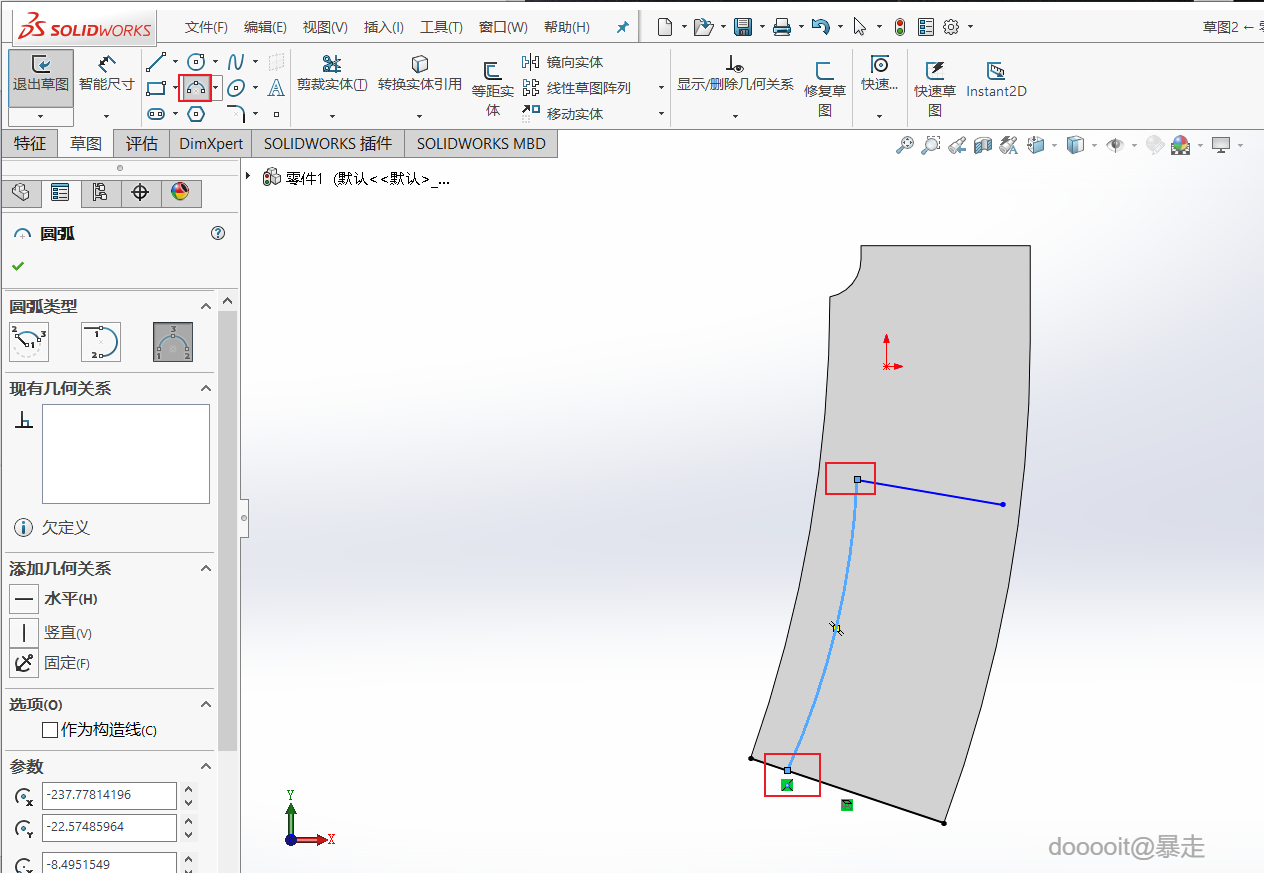Collapse the 圆弧类型 section
1264x873 pixels.
tap(206, 307)
